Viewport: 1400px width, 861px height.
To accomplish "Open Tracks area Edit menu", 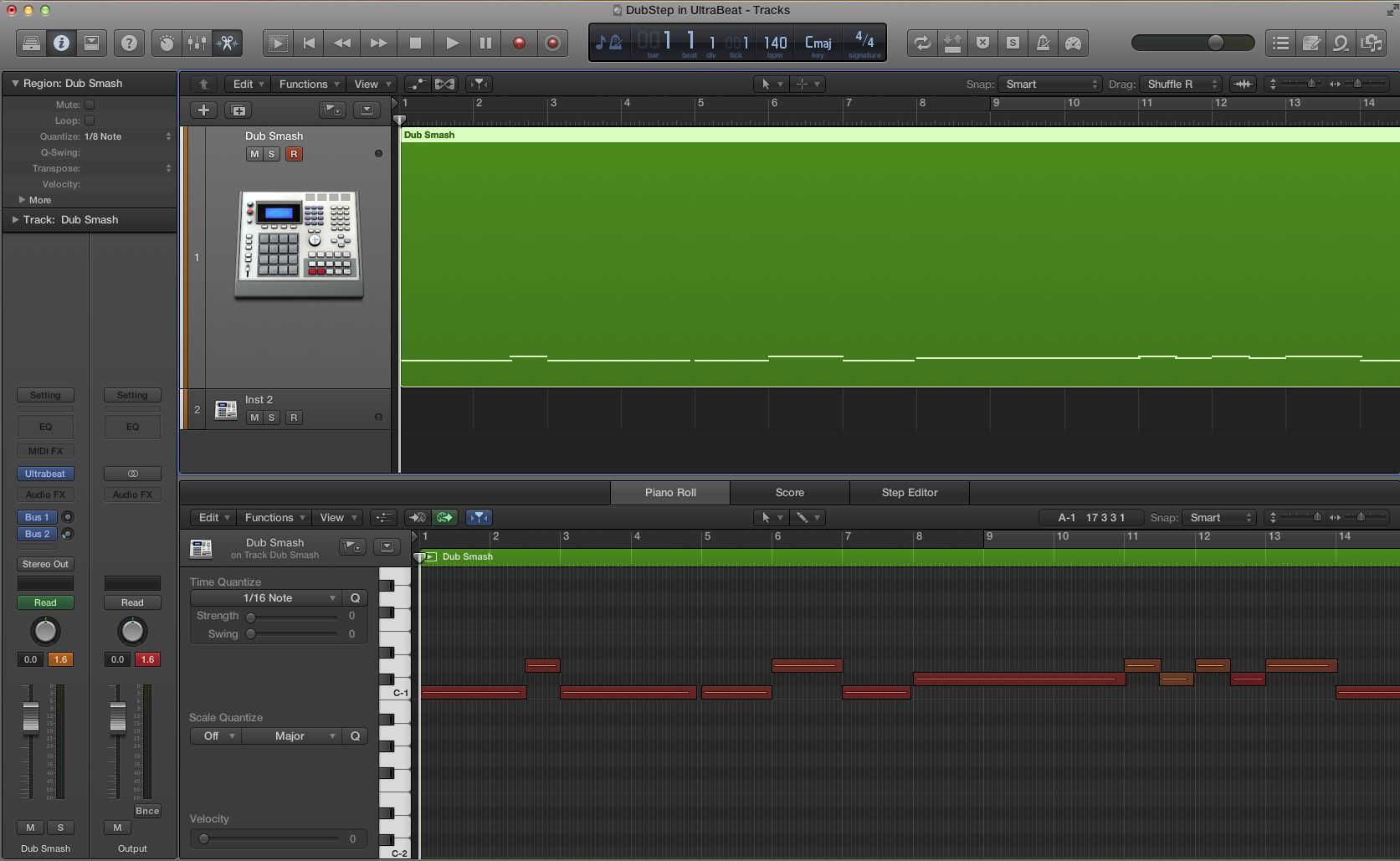I will click(x=248, y=84).
